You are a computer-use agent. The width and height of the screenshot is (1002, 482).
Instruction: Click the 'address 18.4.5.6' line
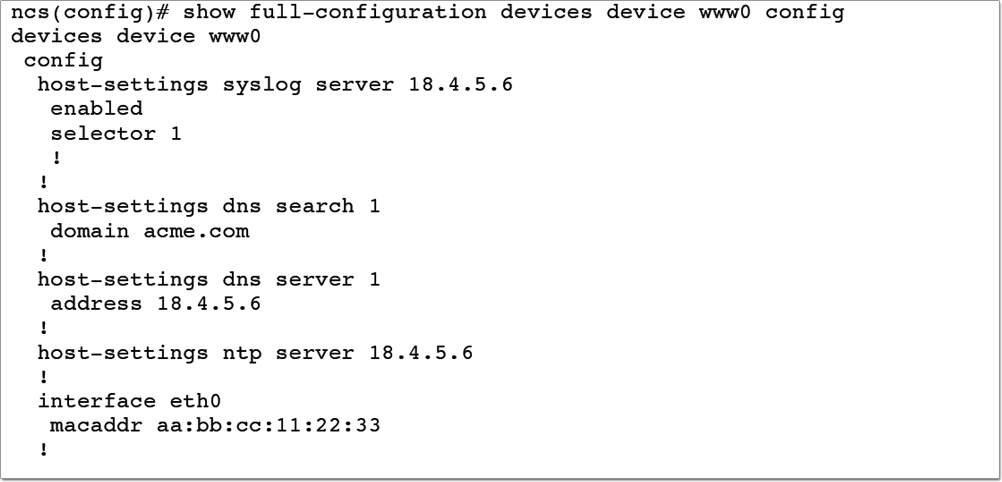155,304
